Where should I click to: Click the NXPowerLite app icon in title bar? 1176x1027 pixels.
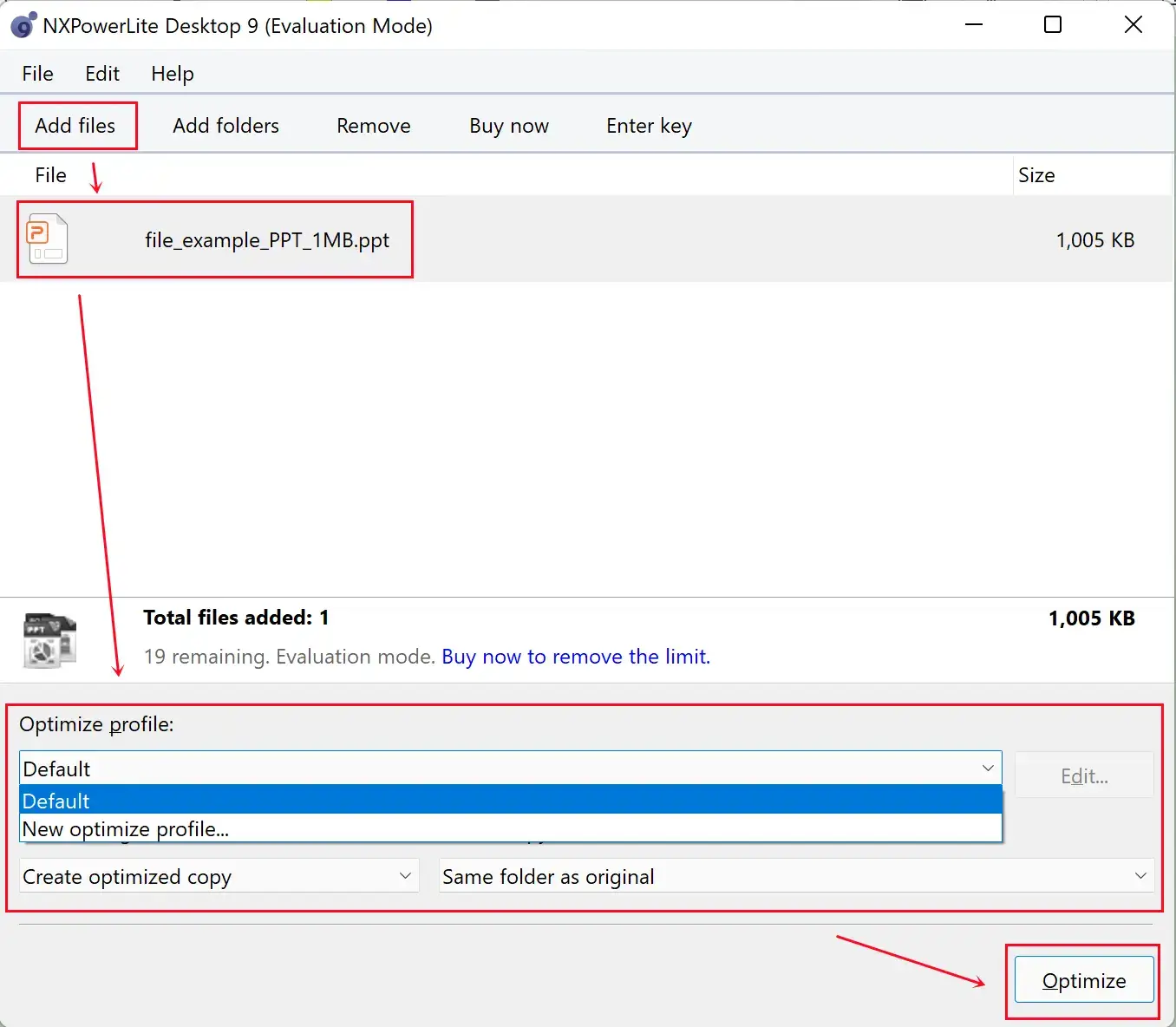(x=23, y=26)
